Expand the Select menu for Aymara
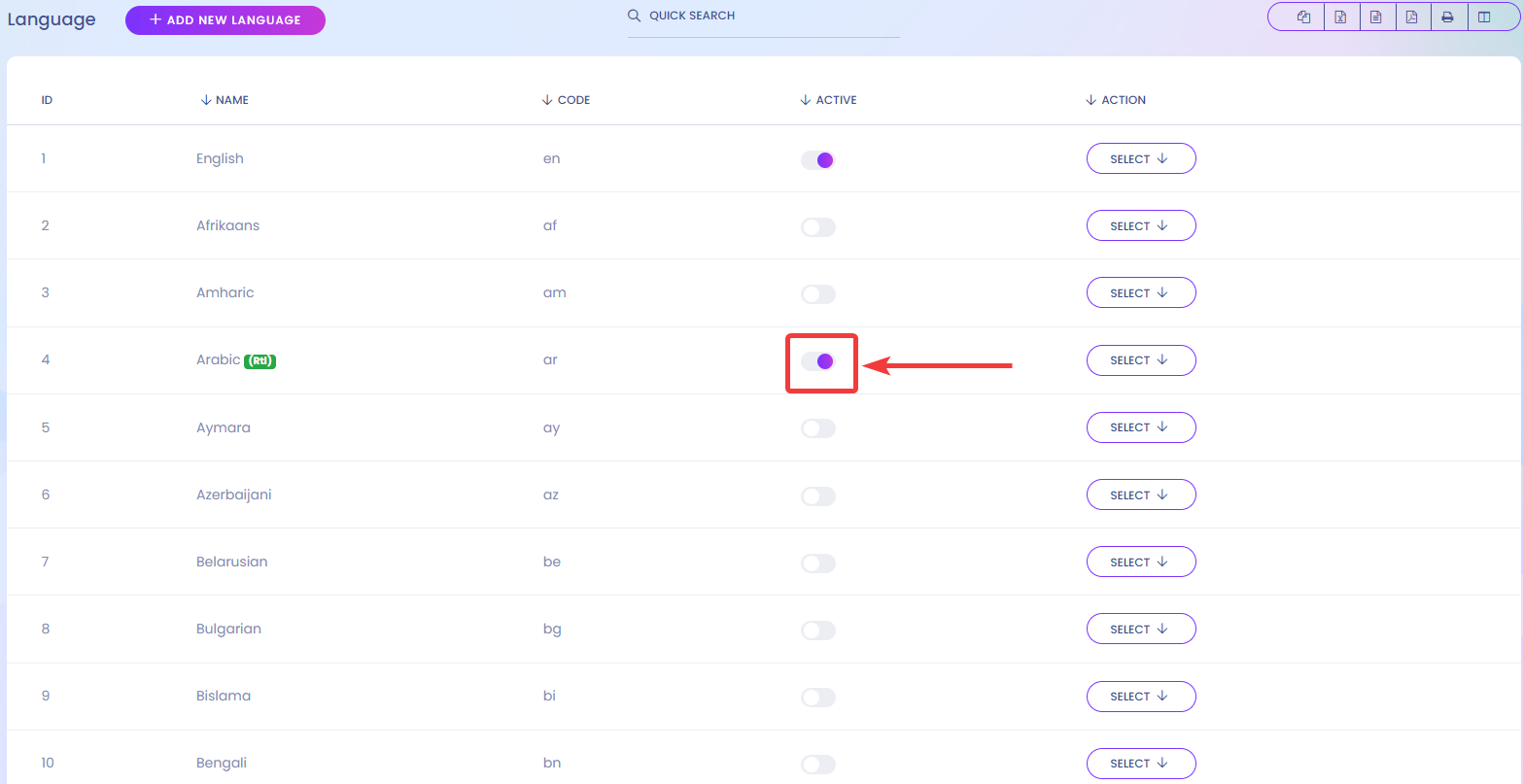Image resolution: width=1523 pixels, height=784 pixels. [x=1141, y=426]
